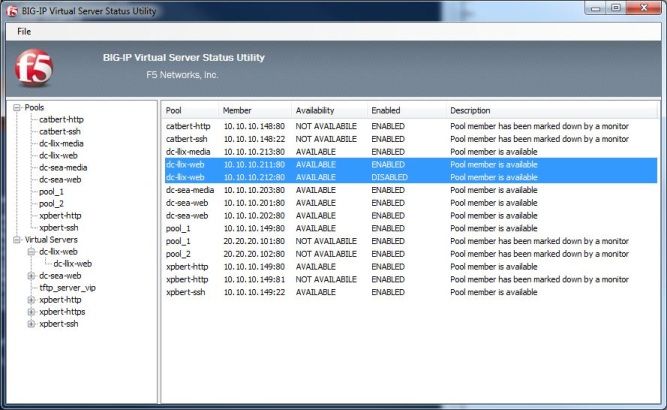Select dc-sea-web in the Pools tree

(x=60, y=179)
